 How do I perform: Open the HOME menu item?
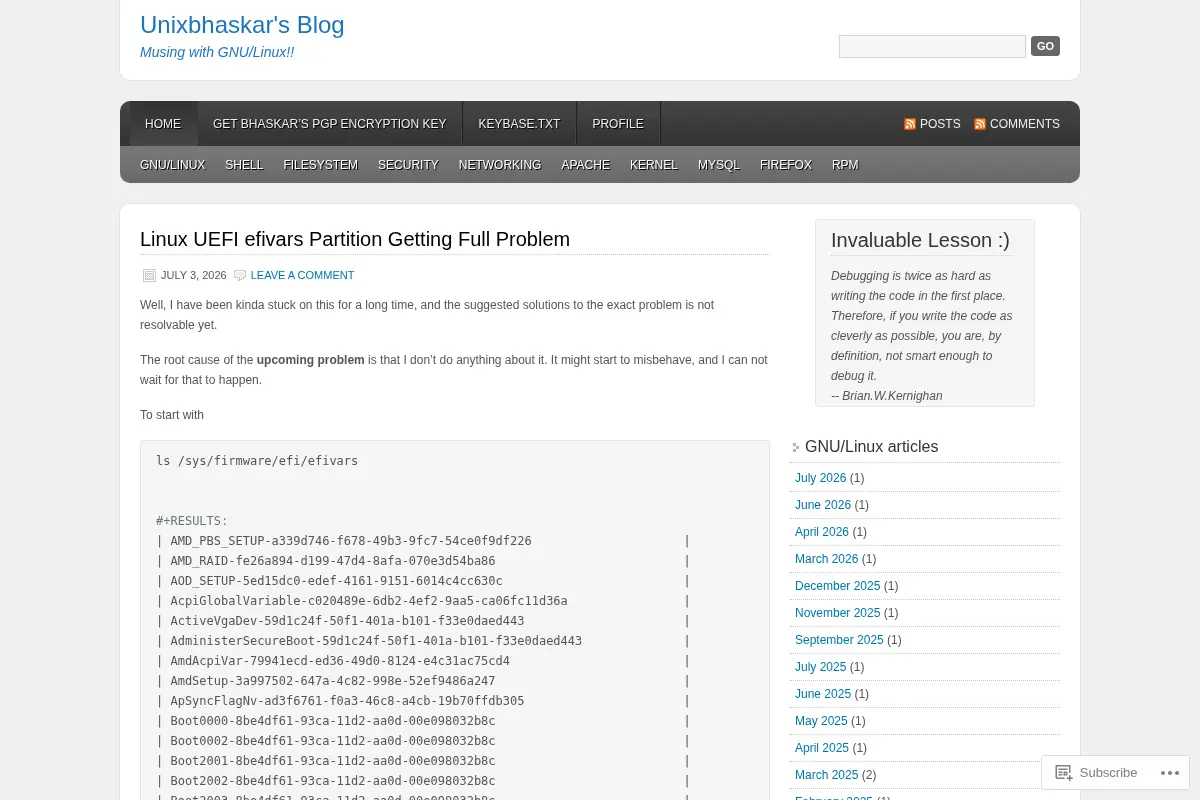tap(163, 124)
